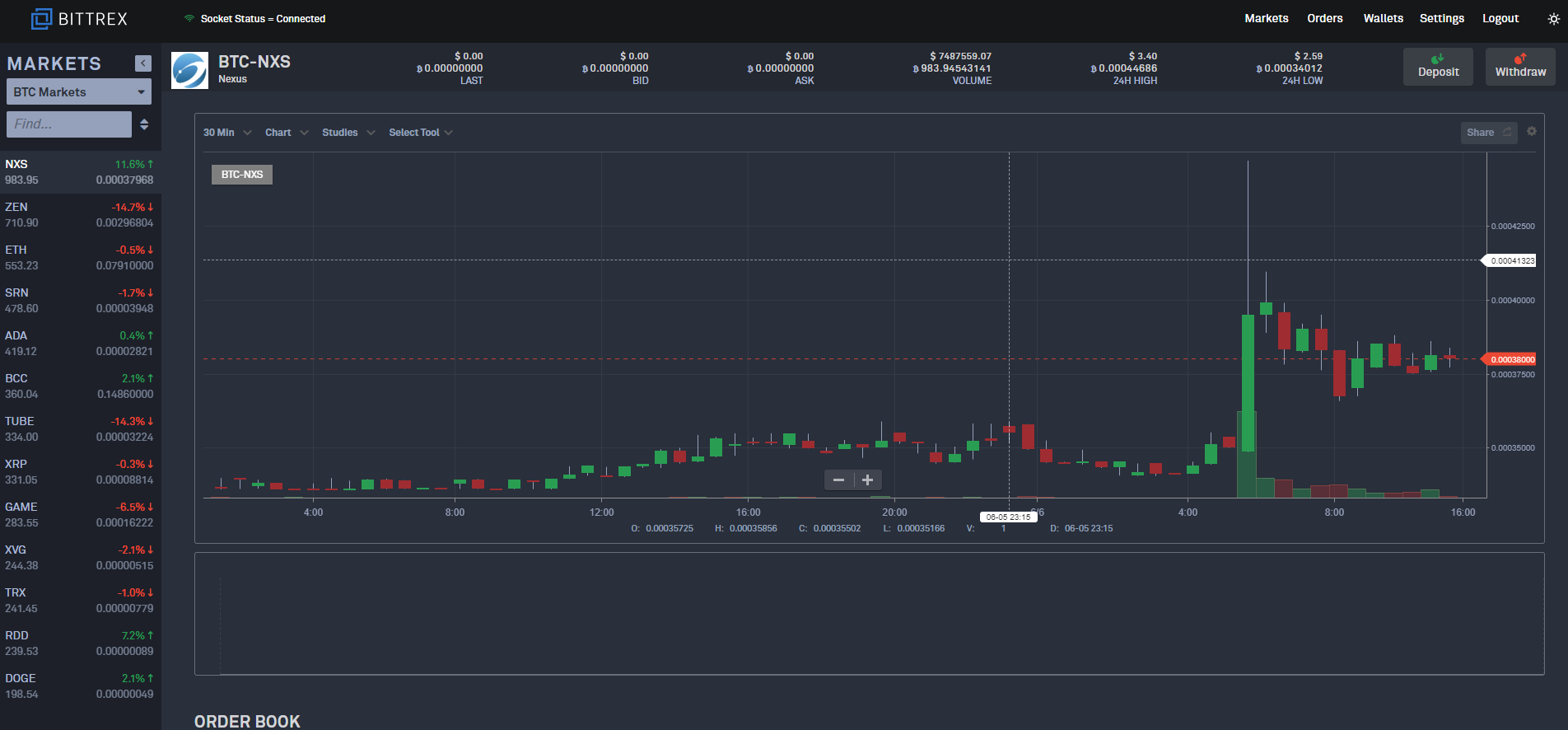Click the BTC-NXS market title
This screenshot has height=730, width=1568.
[254, 62]
